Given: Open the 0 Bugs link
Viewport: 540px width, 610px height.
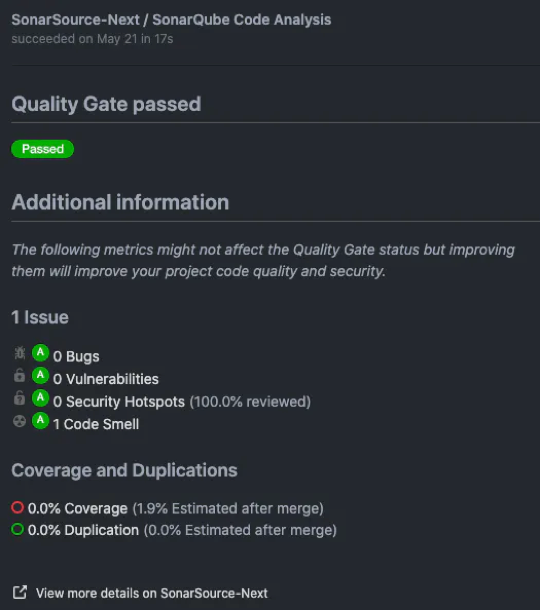Looking at the screenshot, I should tap(76, 356).
